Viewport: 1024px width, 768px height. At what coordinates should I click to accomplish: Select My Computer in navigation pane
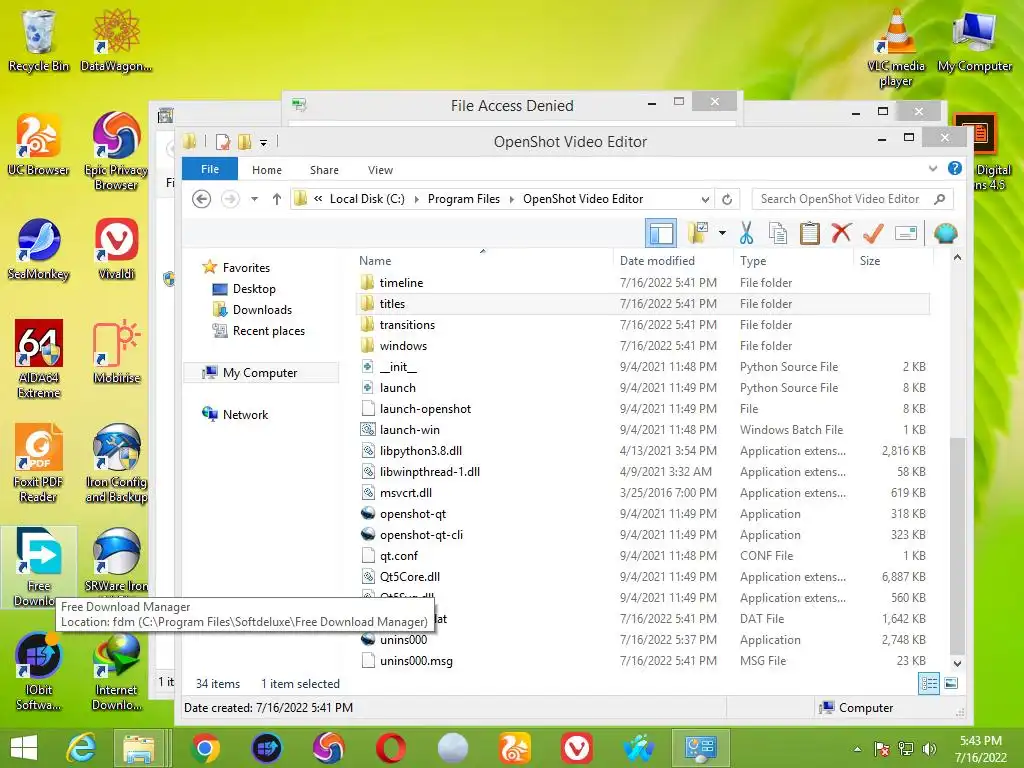tap(260, 372)
